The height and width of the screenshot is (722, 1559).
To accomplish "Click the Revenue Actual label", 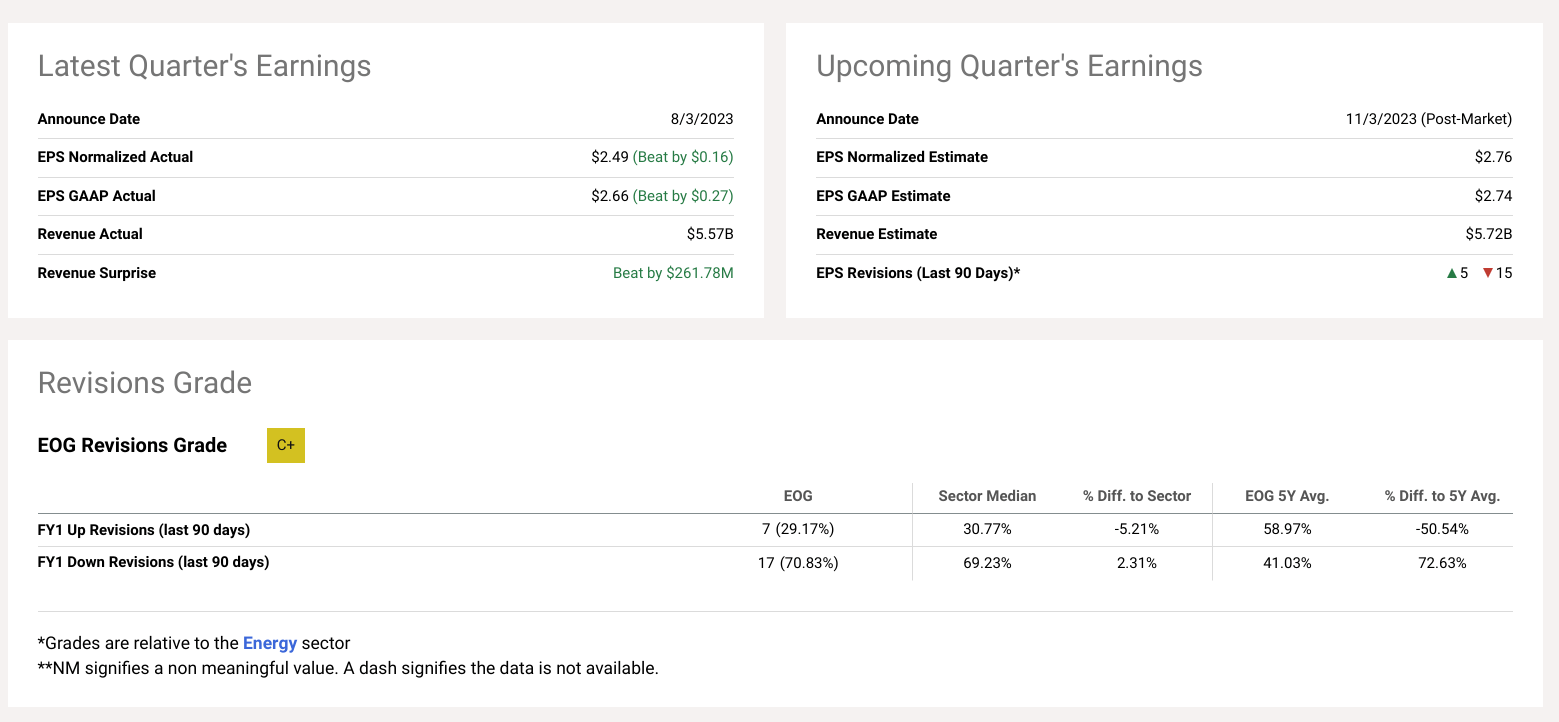I will pyautogui.click(x=90, y=234).
